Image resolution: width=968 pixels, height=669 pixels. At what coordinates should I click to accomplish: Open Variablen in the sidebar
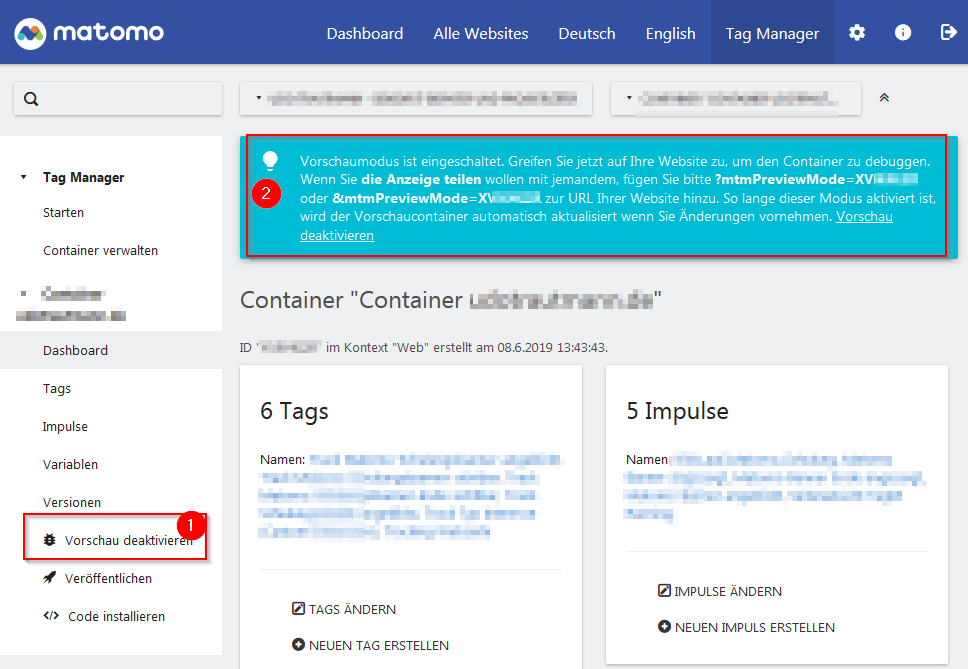70,464
